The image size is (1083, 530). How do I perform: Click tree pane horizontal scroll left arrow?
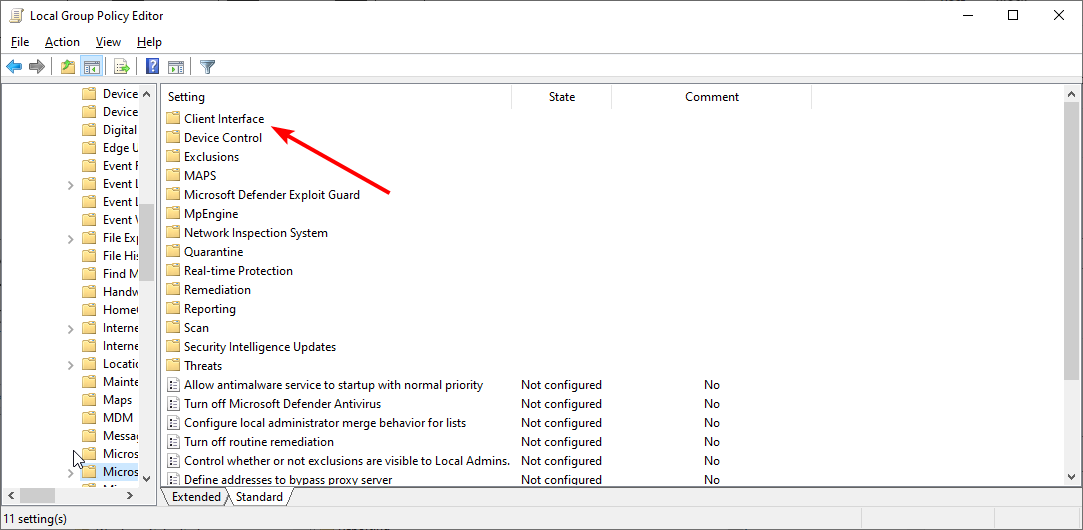pos(10,495)
